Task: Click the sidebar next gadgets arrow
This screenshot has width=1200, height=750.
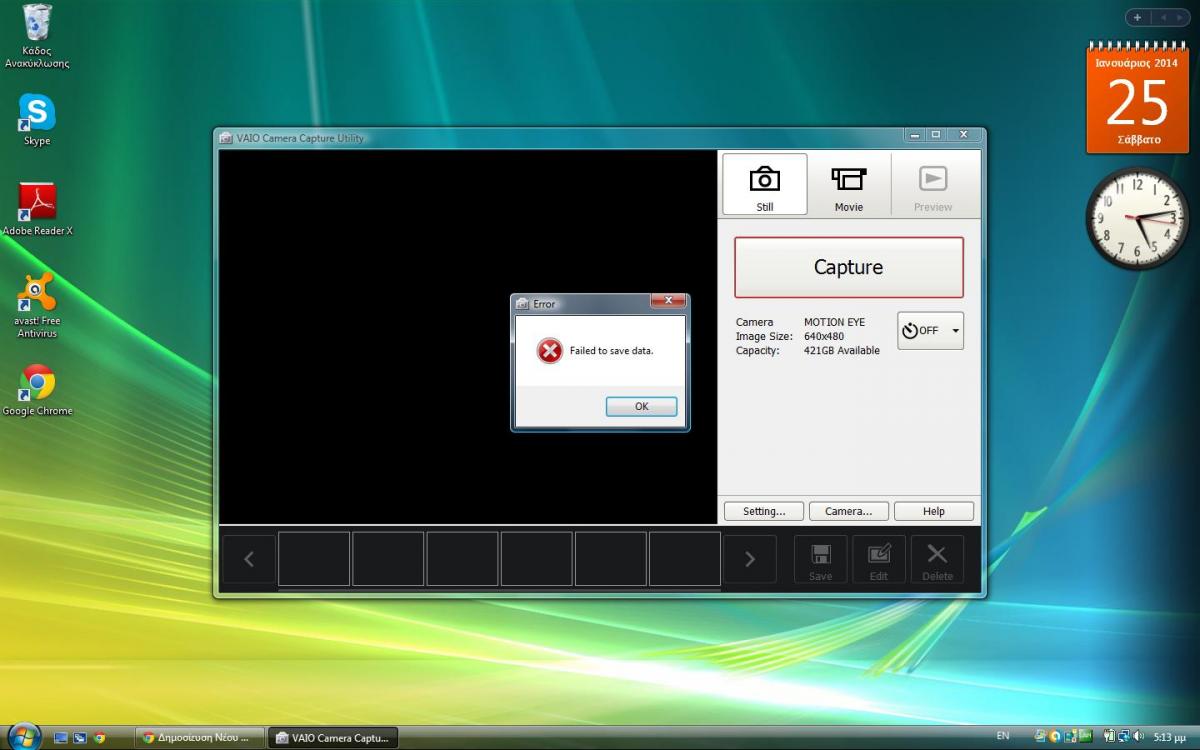Action: point(1178,17)
